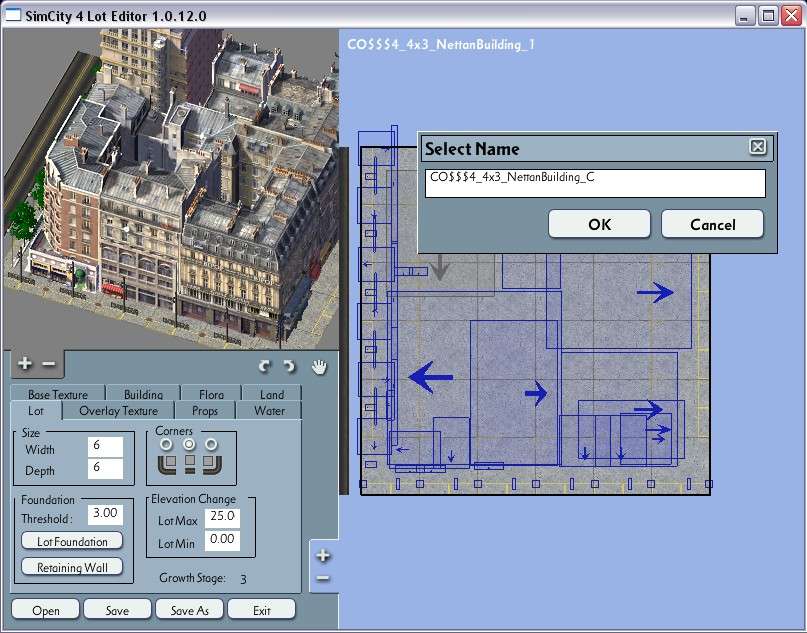The height and width of the screenshot is (633, 807).
Task: Select the right corner radio button
Action: [x=212, y=444]
